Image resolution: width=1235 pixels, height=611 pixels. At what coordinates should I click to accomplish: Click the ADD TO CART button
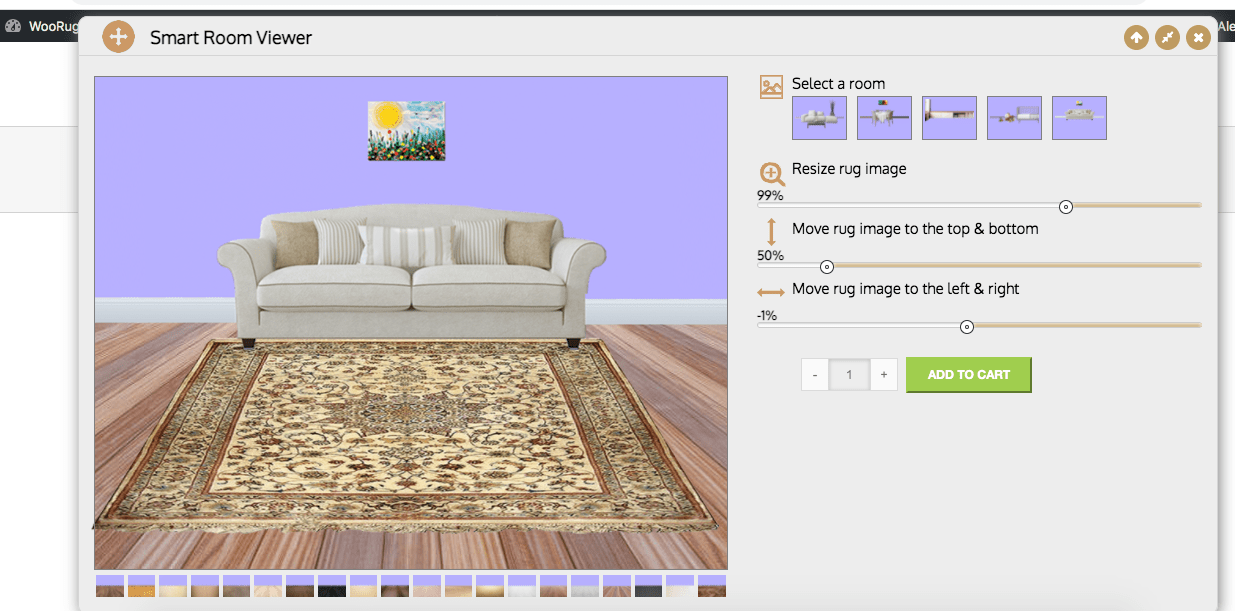pyautogui.click(x=968, y=374)
